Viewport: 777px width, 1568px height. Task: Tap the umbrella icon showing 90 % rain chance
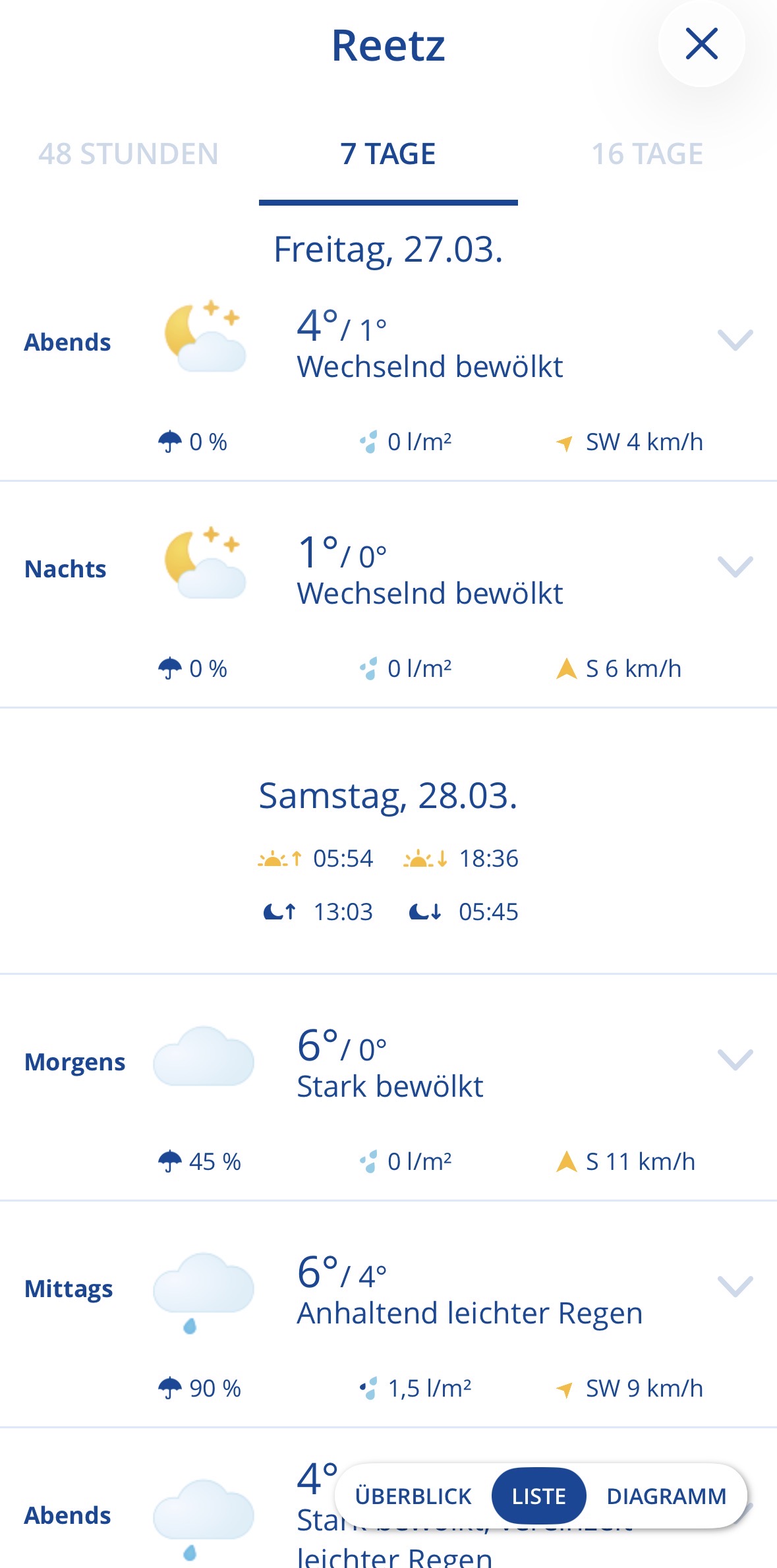point(170,1387)
